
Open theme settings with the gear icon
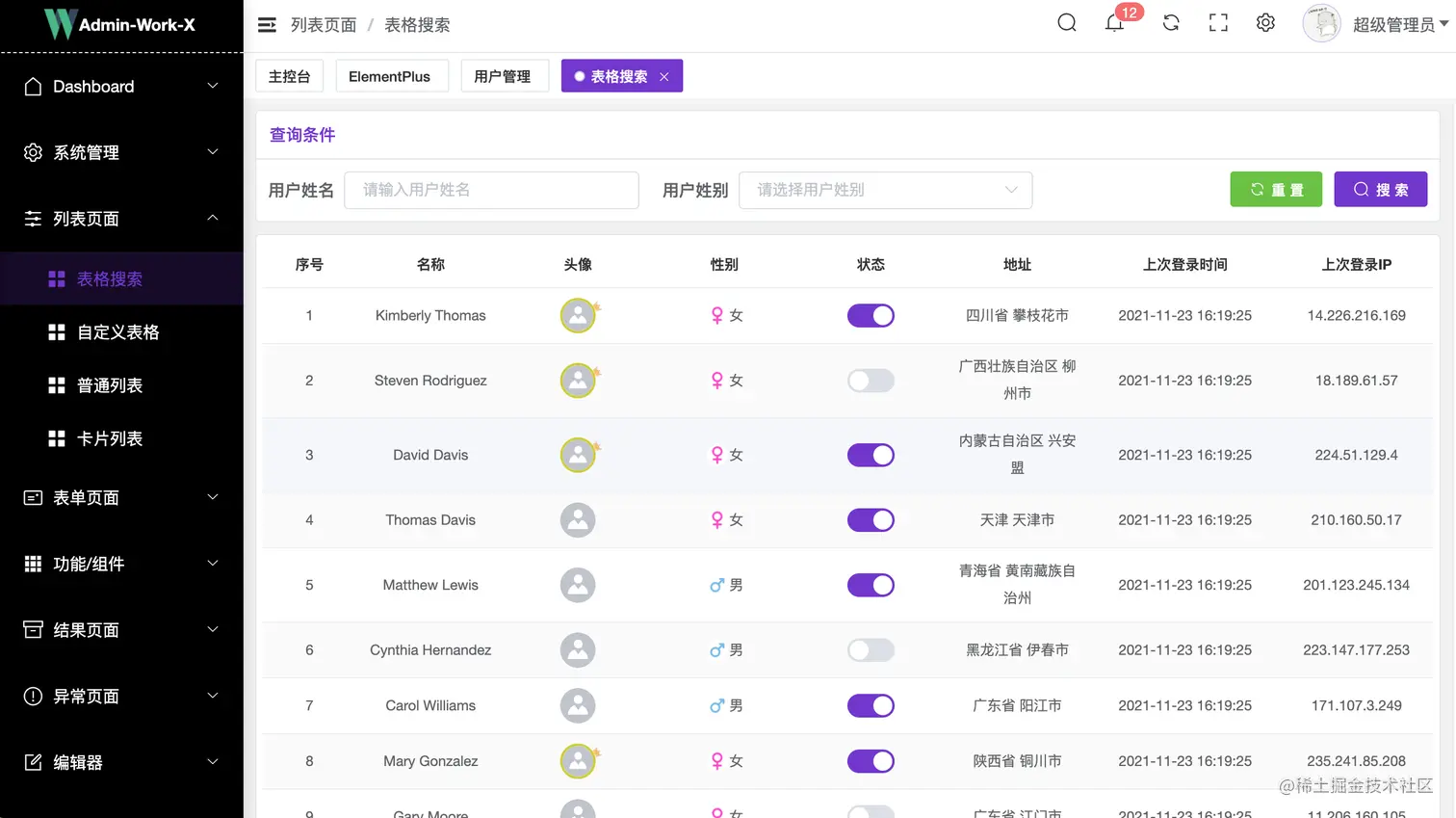1265,22
